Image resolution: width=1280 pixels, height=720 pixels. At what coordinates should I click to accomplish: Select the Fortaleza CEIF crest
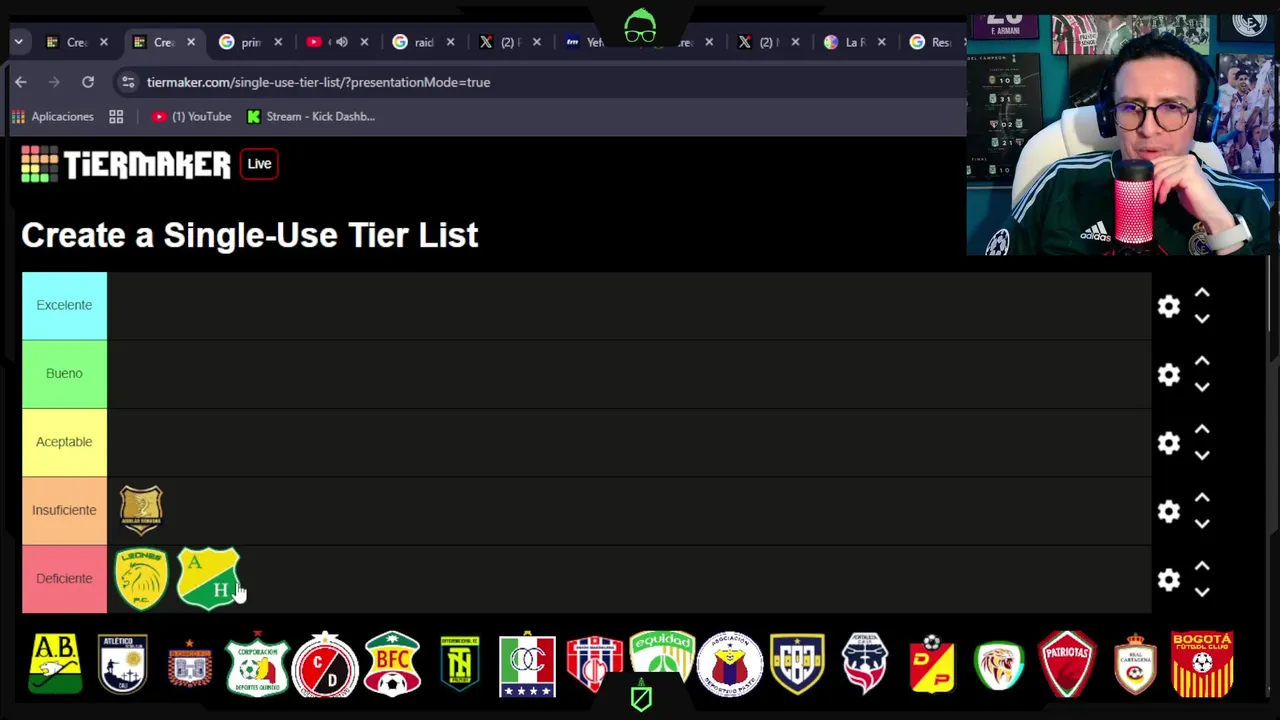[x=865, y=663]
